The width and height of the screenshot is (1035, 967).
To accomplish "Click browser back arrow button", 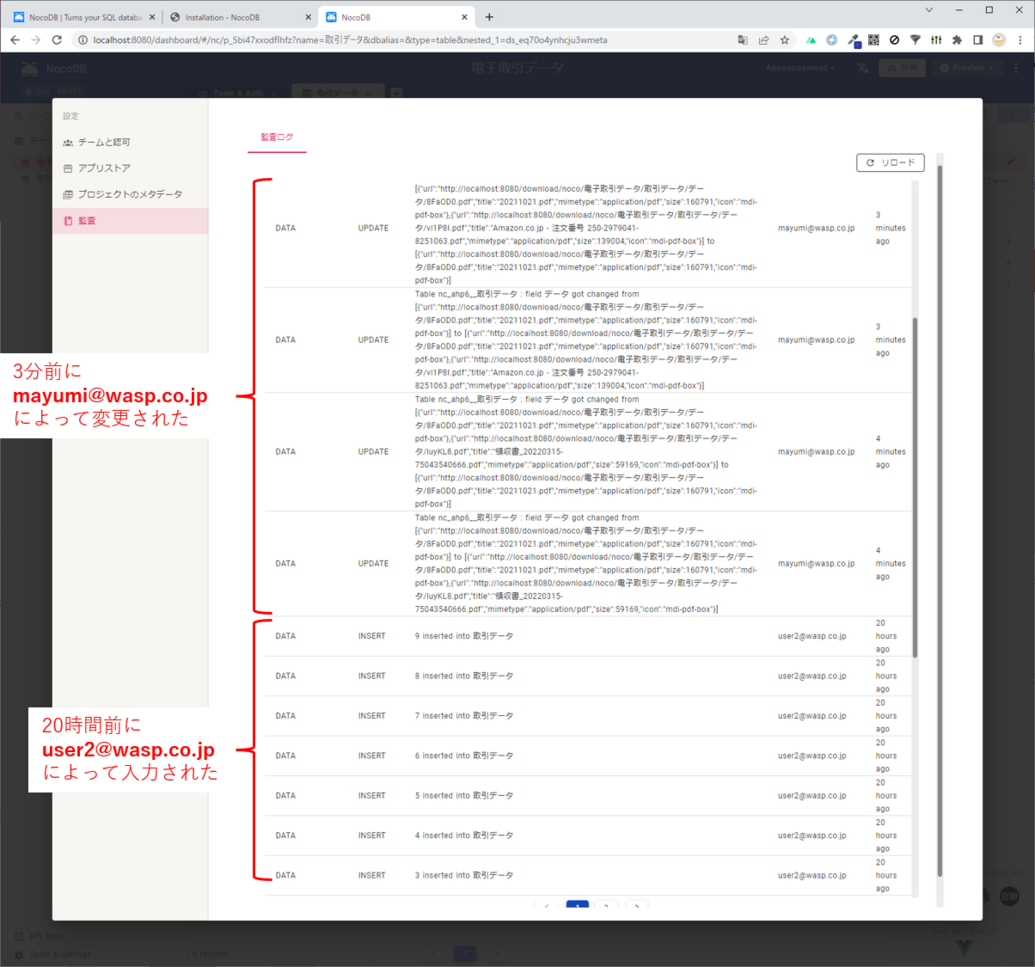I will 15,40.
